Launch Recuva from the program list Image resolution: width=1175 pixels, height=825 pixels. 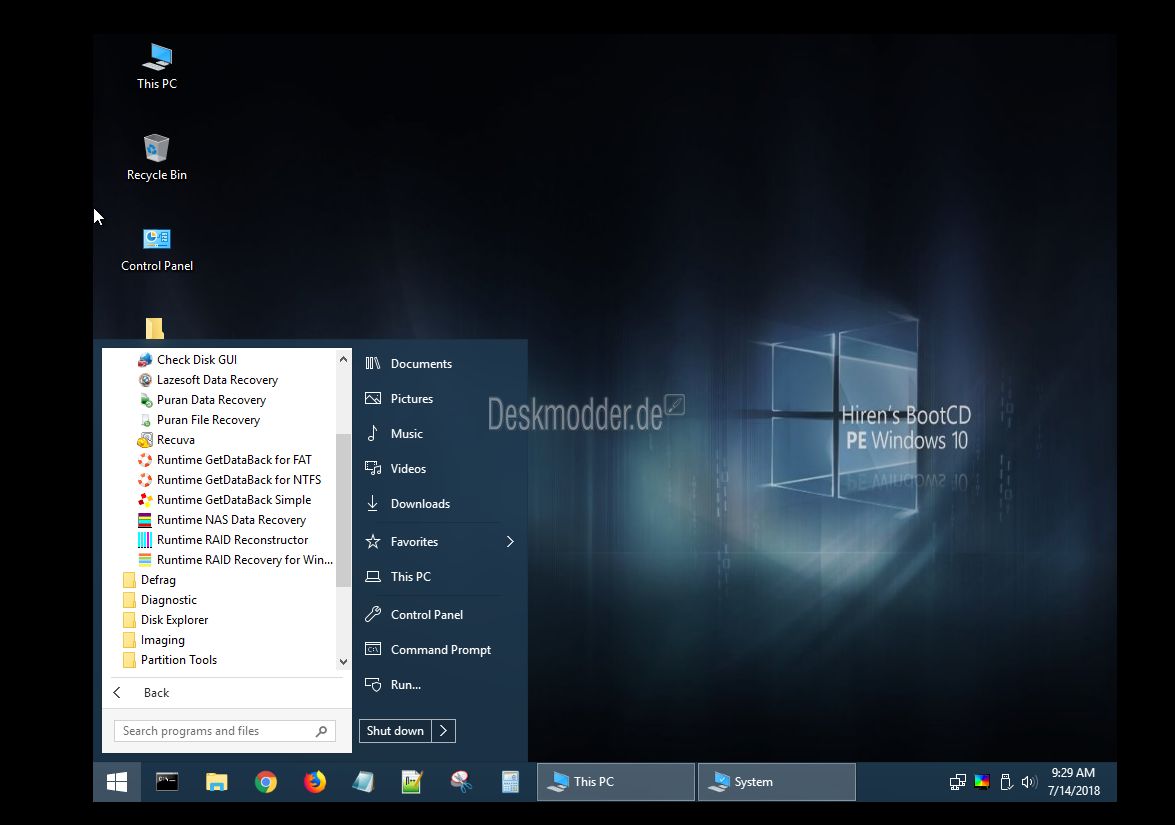click(x=175, y=440)
